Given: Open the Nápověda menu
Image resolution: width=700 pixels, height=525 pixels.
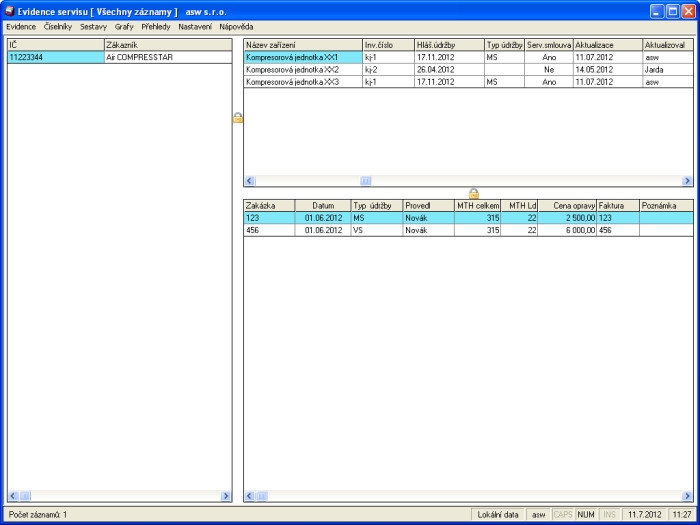Looking at the screenshot, I should 236,27.
